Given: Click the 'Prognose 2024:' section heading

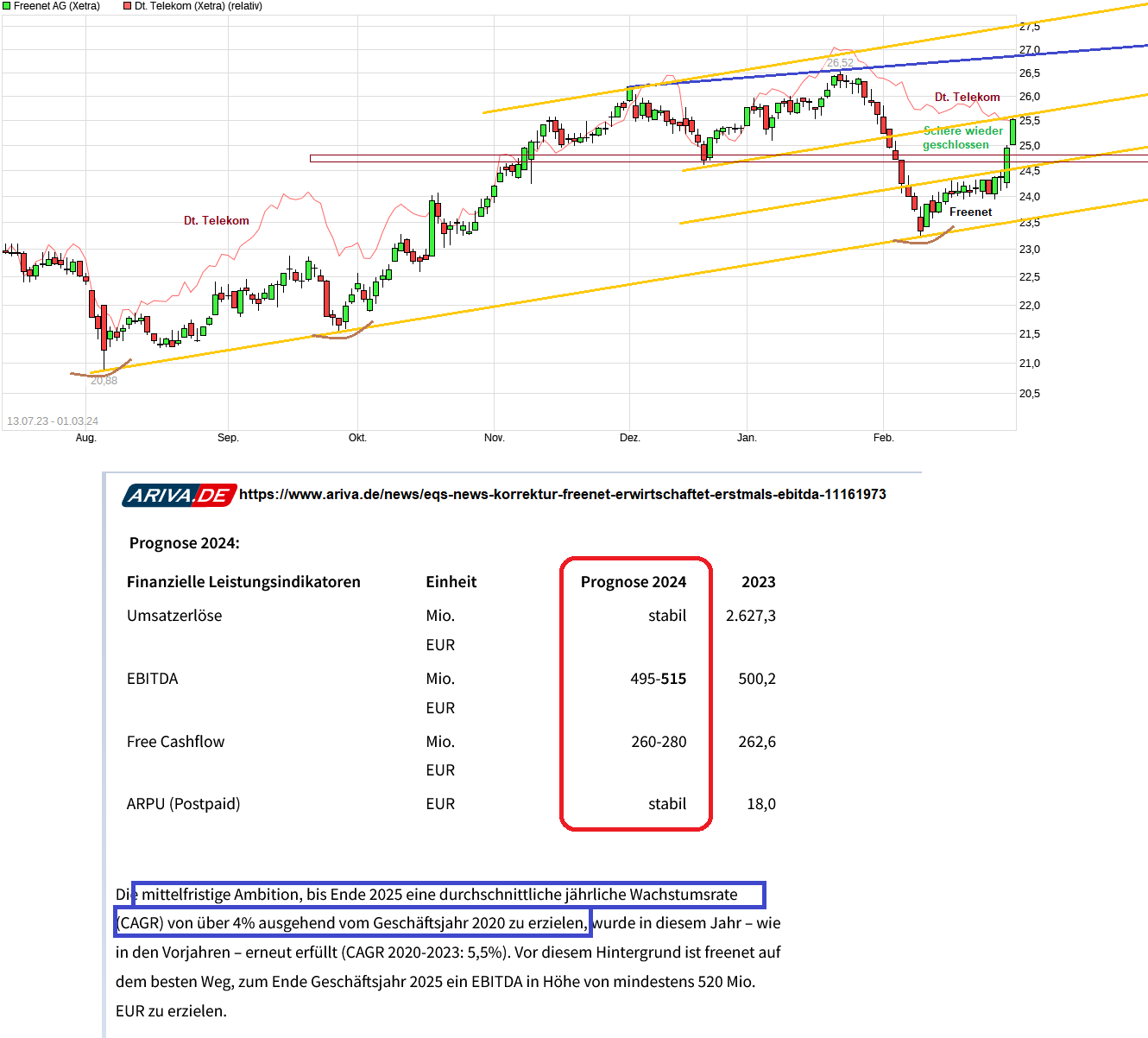Looking at the screenshot, I should point(185,543).
